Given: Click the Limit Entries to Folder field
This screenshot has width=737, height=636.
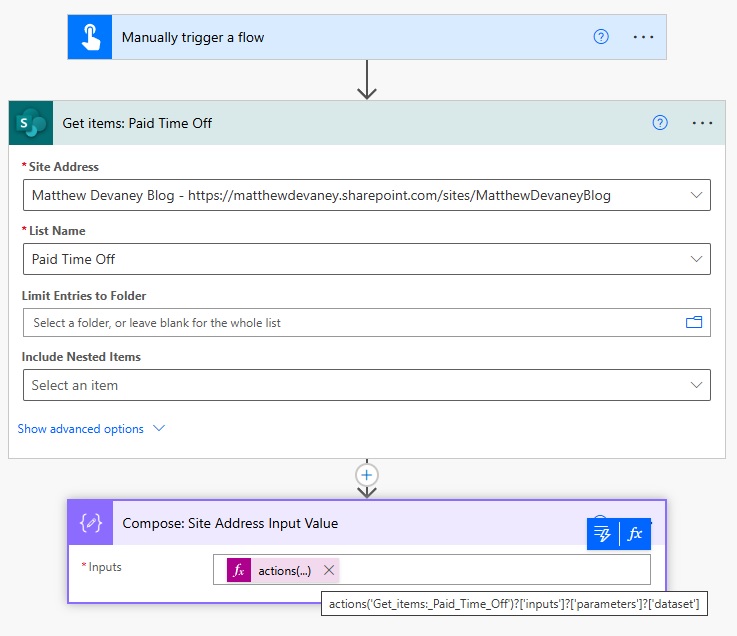Looking at the screenshot, I should (x=350, y=322).
